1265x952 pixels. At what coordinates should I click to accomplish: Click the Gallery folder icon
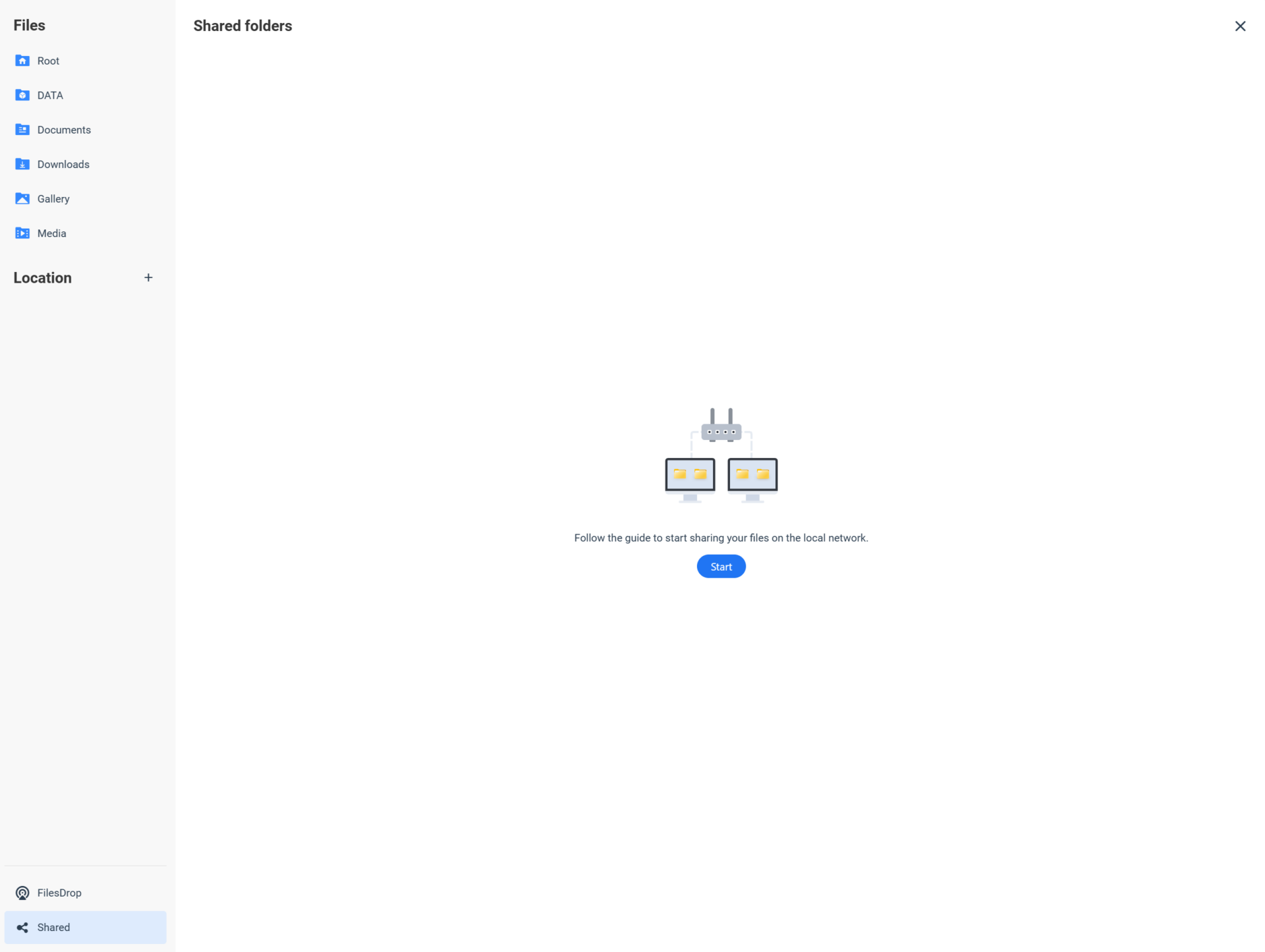[22, 198]
